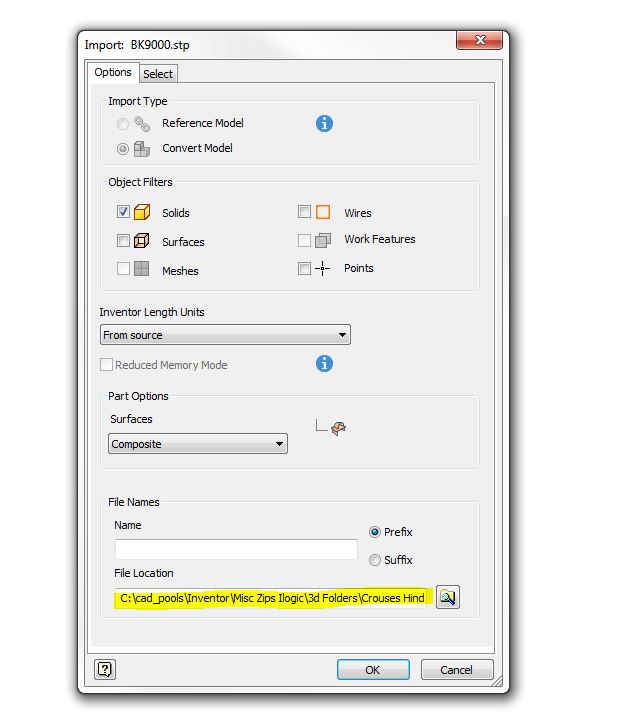Click the Surfaces wireframe cube icon

tap(141, 241)
